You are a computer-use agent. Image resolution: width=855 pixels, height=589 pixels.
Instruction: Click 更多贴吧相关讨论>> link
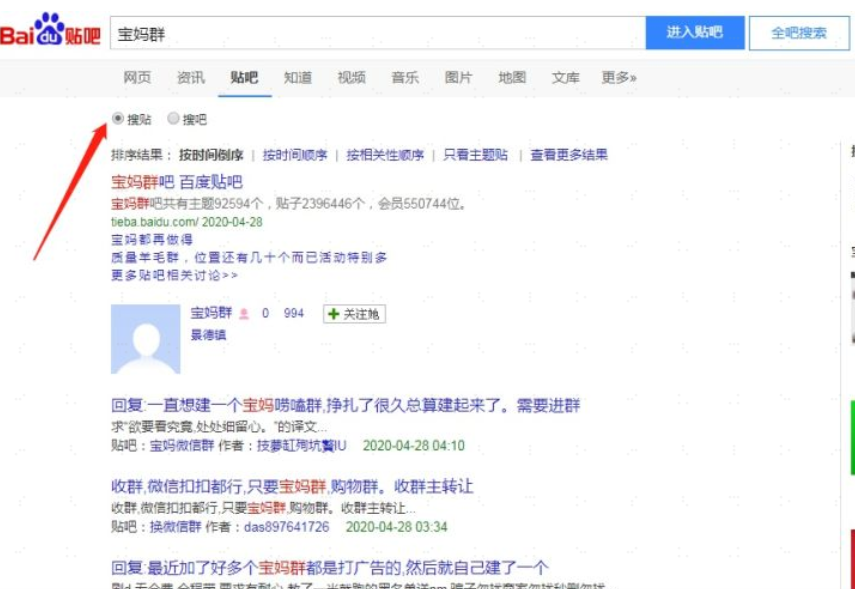[174, 275]
